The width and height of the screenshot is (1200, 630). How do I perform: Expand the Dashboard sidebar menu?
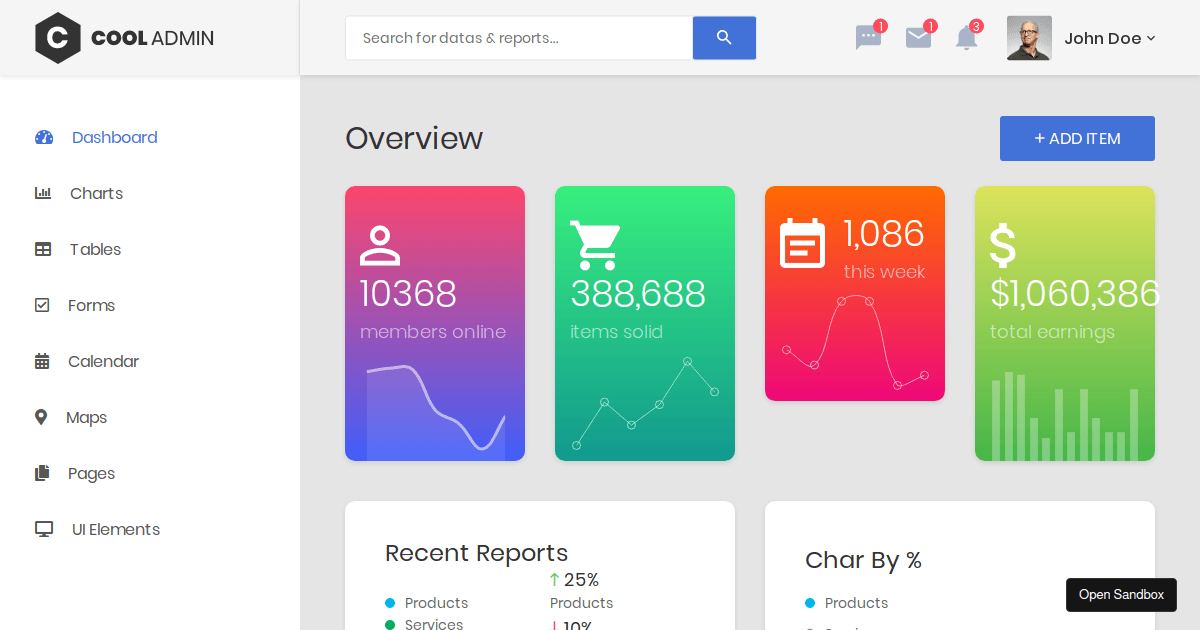(x=114, y=138)
